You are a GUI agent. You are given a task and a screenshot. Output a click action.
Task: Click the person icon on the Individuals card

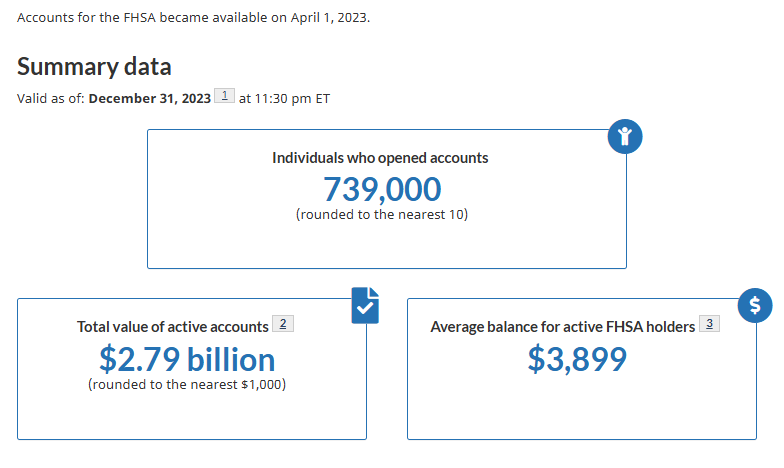coord(625,137)
